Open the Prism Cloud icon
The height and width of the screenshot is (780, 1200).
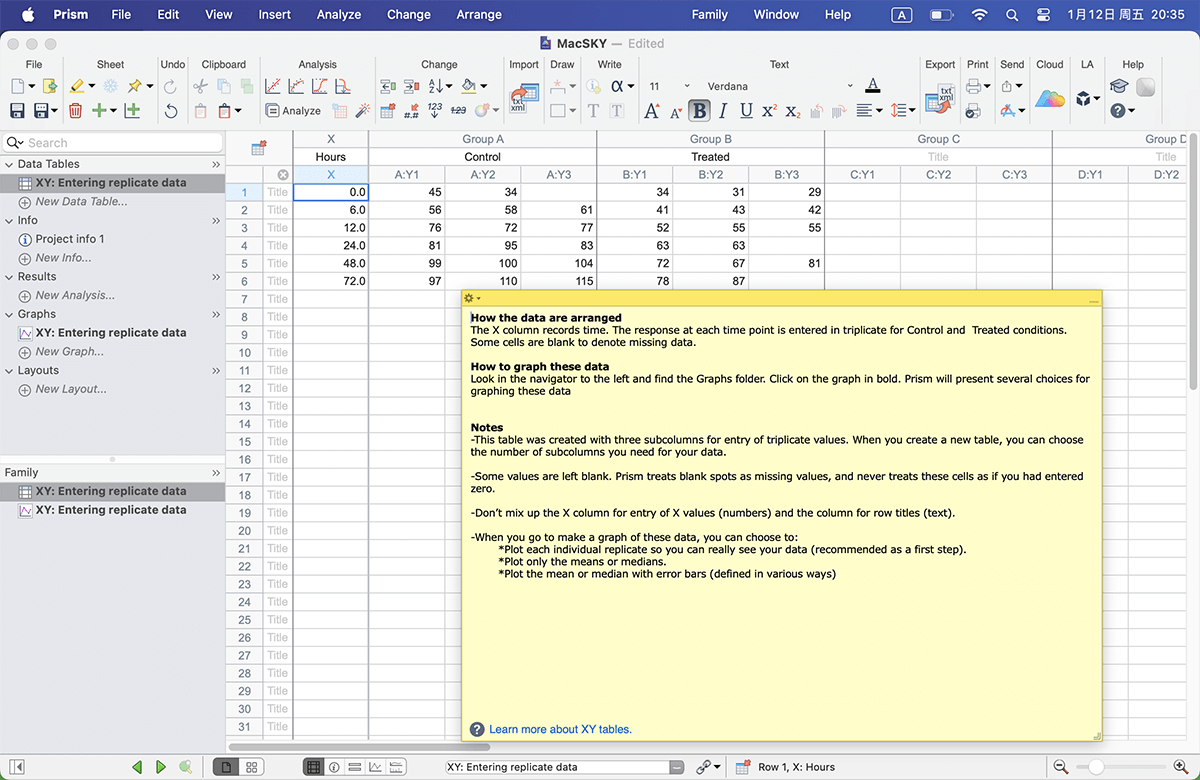(1049, 98)
